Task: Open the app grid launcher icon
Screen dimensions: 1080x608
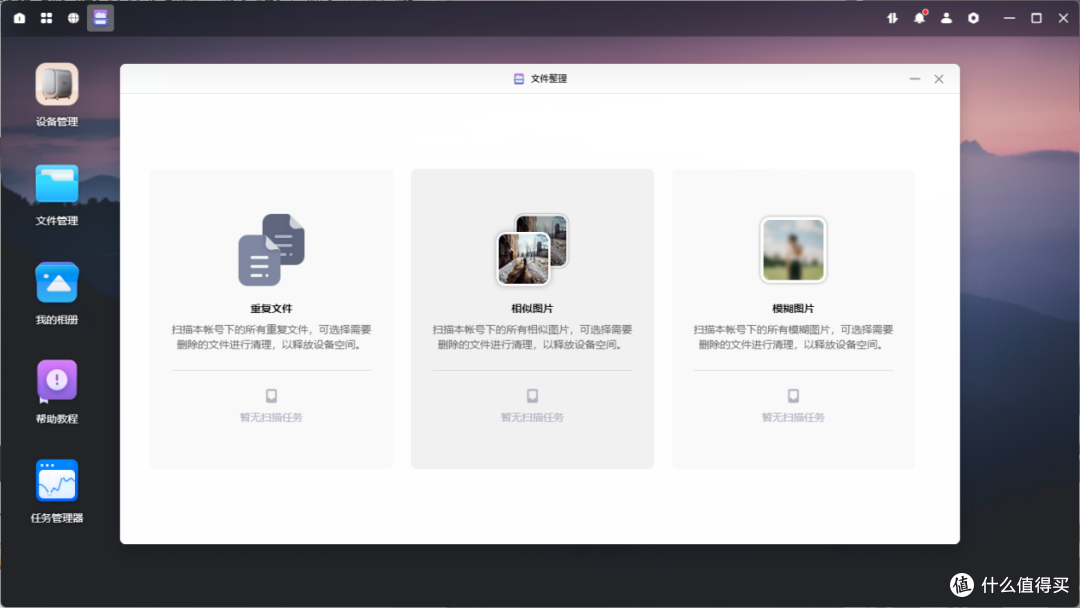Action: (46, 18)
